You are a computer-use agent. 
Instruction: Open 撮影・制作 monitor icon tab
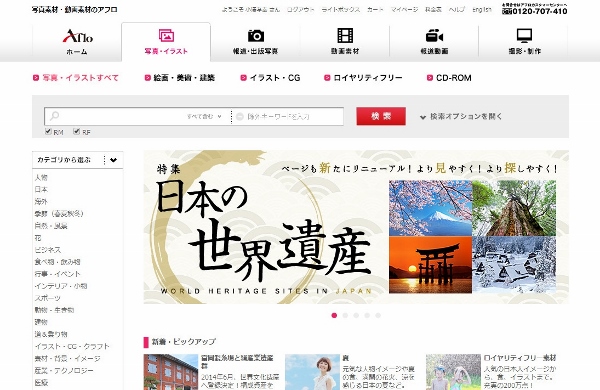(x=524, y=42)
